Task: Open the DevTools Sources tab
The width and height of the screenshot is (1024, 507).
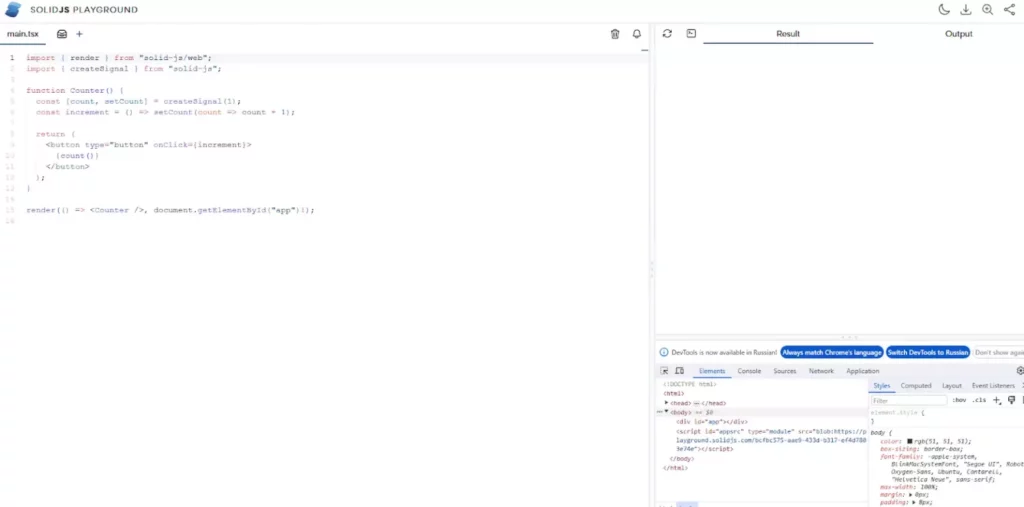Action: click(784, 371)
